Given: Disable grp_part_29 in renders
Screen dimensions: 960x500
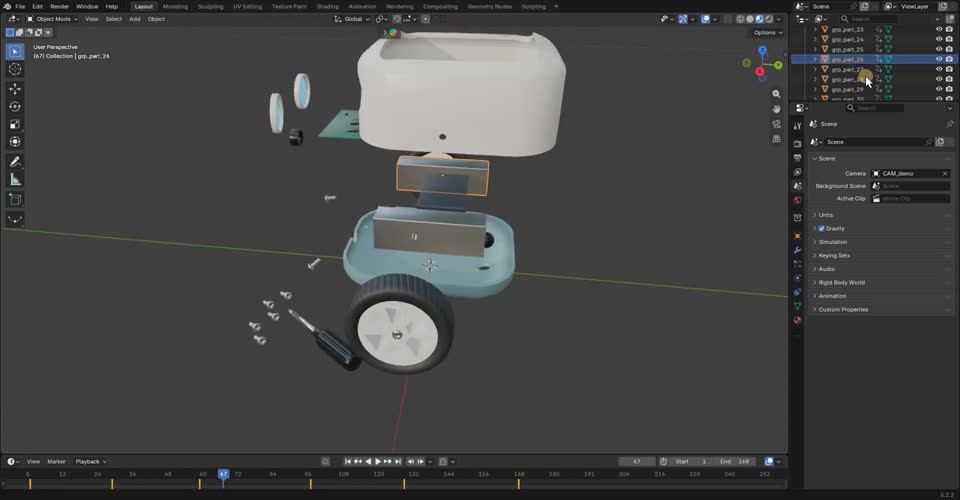Looking at the screenshot, I should 950,89.
